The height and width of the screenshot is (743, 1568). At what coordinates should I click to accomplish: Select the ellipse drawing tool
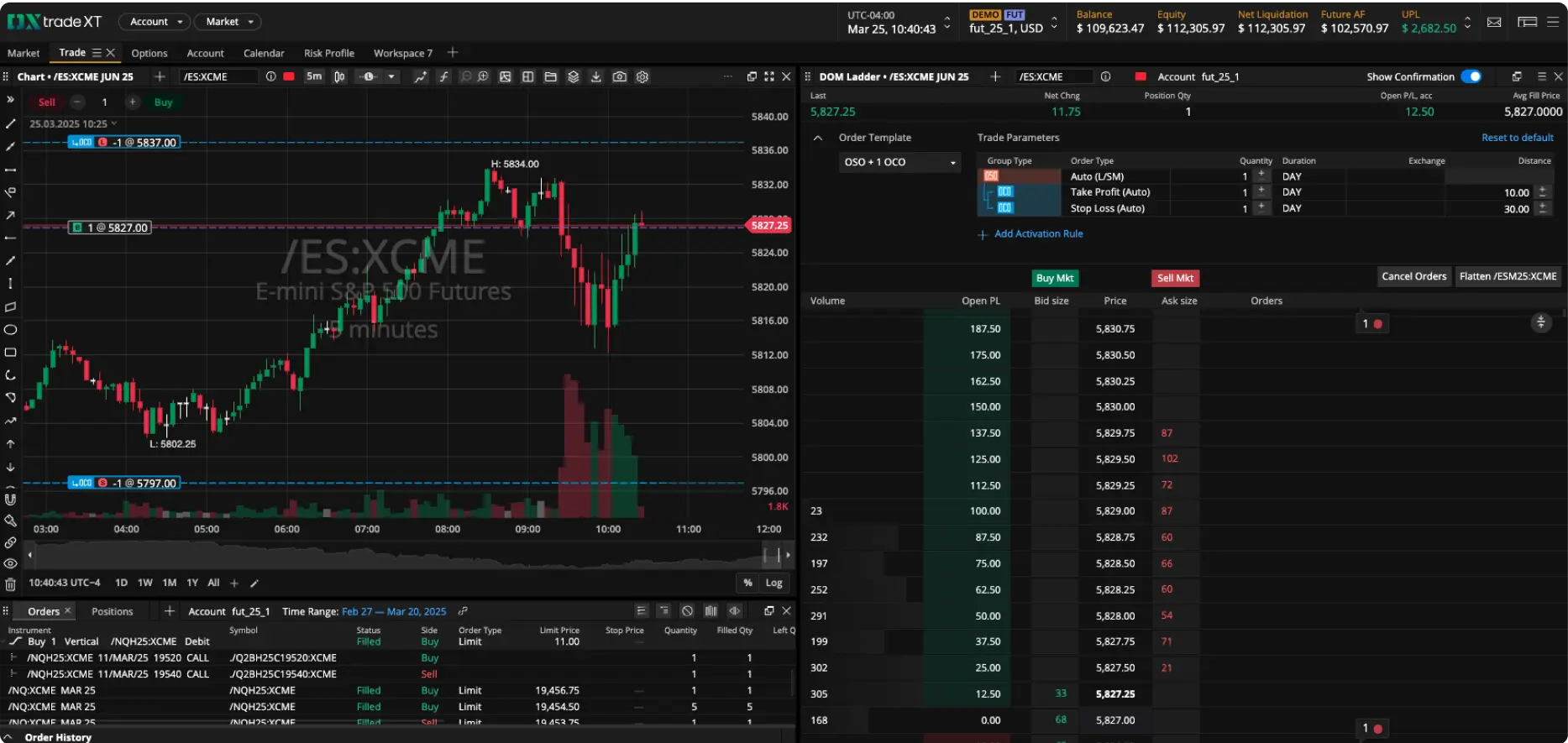coord(11,329)
